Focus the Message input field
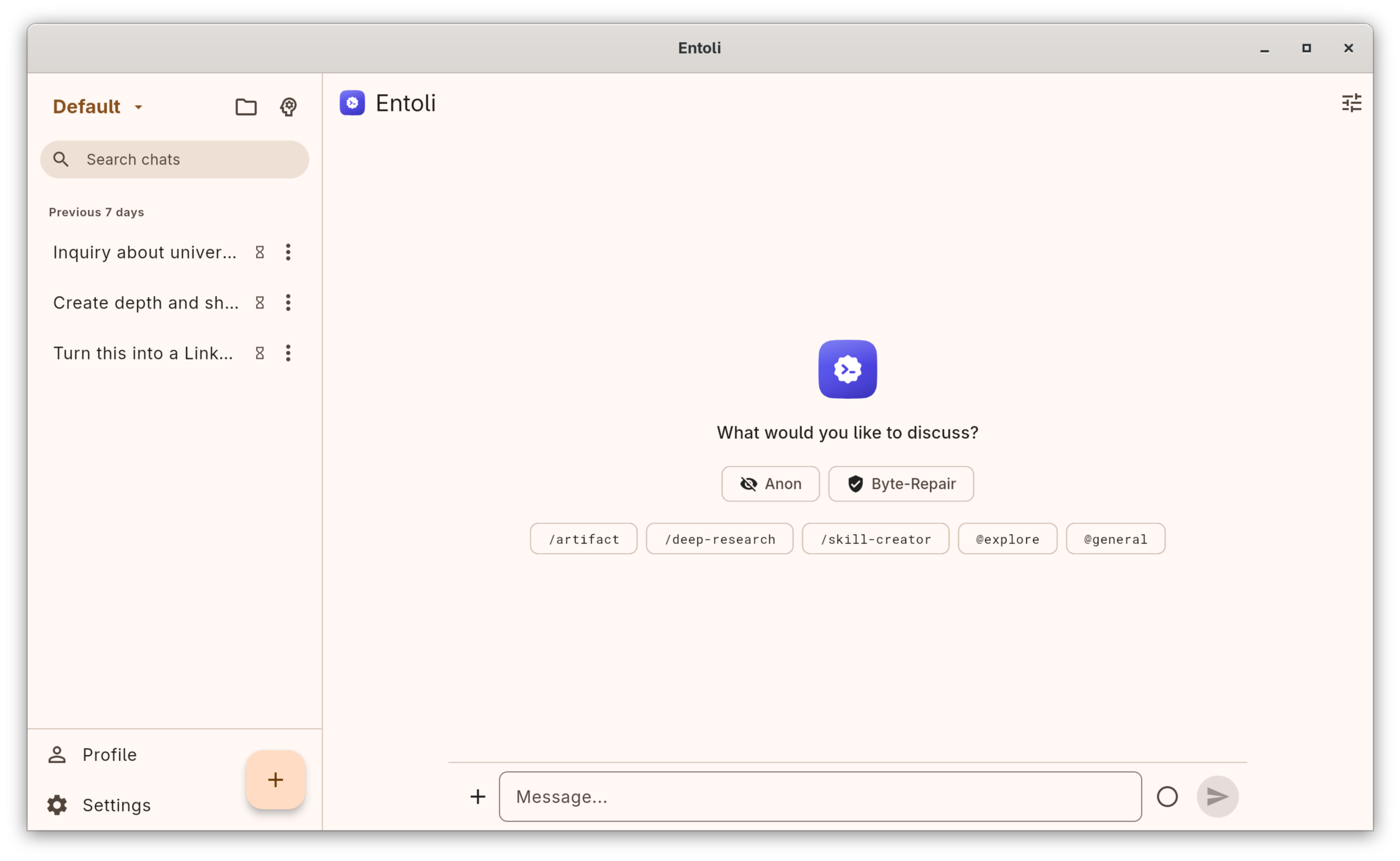 pos(820,796)
